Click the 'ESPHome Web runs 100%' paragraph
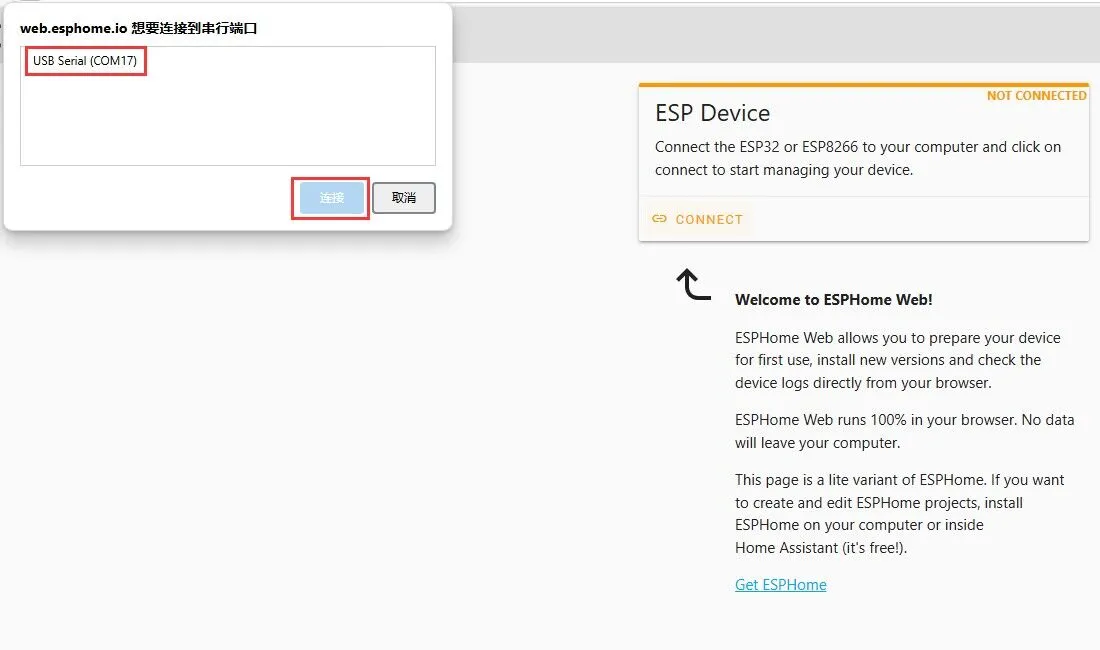Screen dimensions: 1100x650 coord(904,431)
